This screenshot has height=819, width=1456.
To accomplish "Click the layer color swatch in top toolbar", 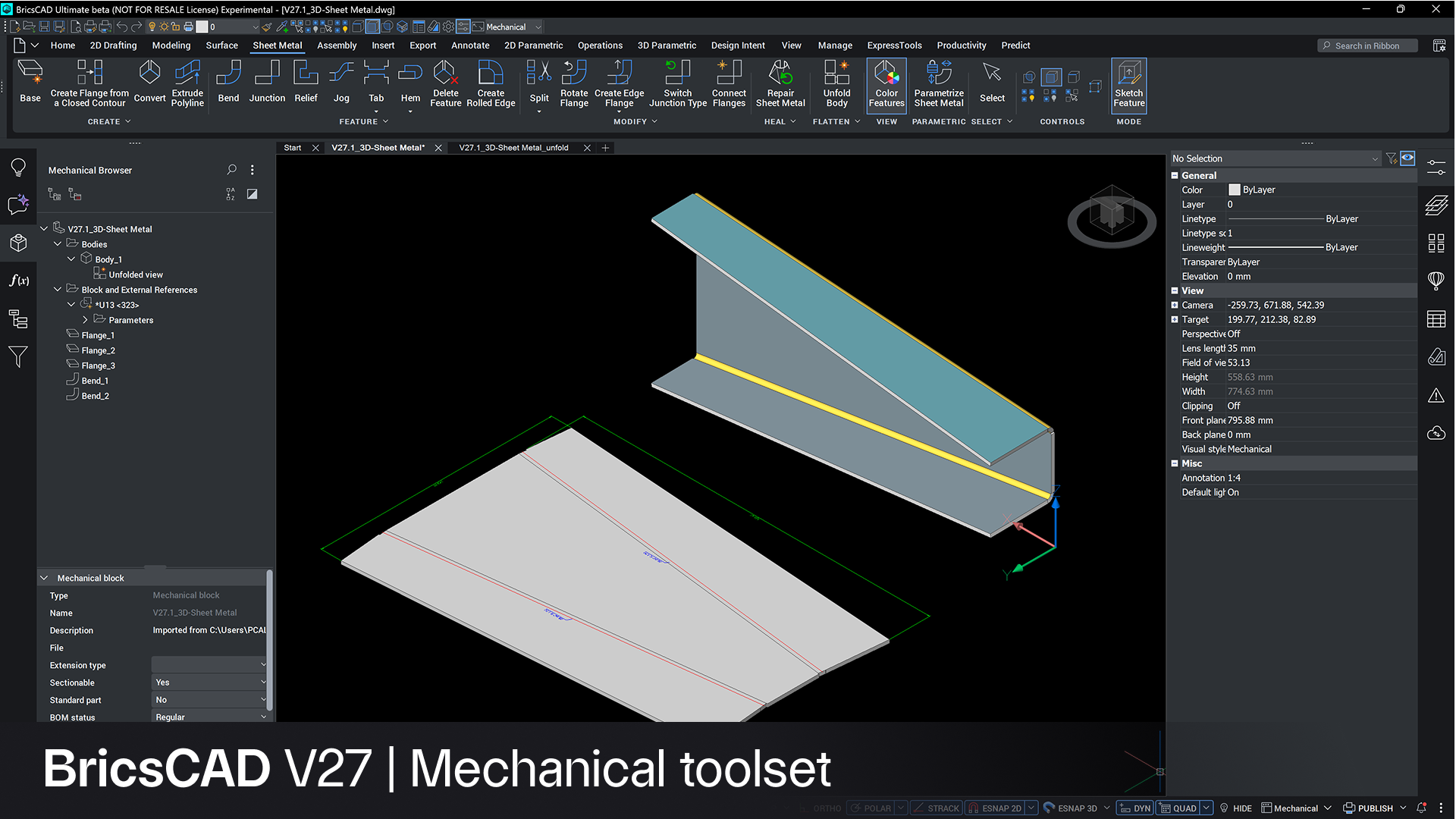I will 202,27.
